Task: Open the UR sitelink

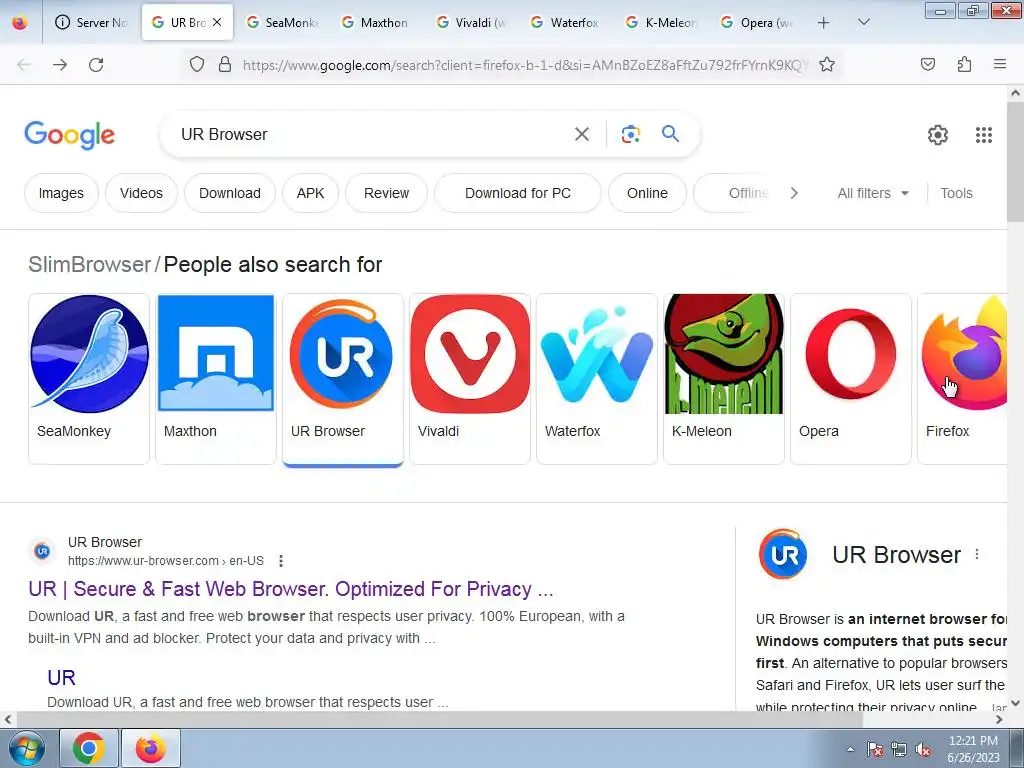Action: coord(61,677)
